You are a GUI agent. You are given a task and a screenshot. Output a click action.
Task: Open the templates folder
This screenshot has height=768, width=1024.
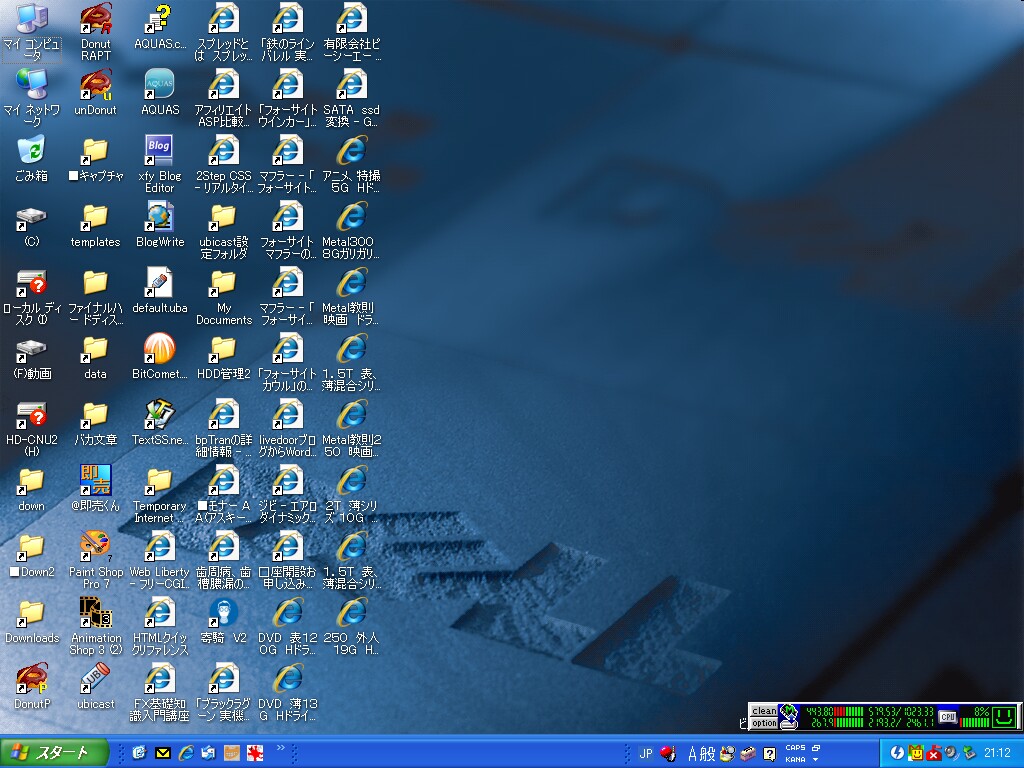[x=95, y=225]
